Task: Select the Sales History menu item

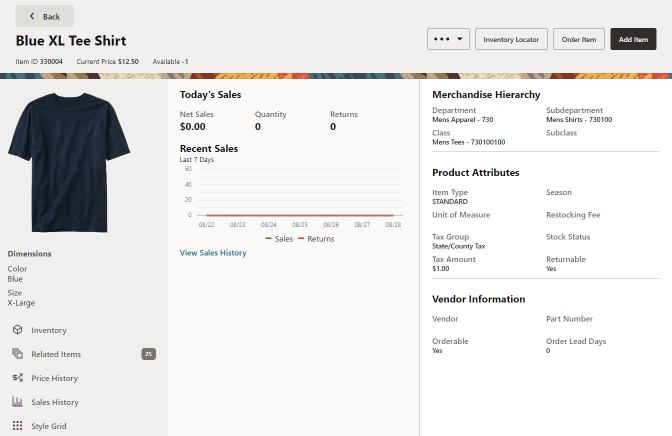Action: coord(55,402)
